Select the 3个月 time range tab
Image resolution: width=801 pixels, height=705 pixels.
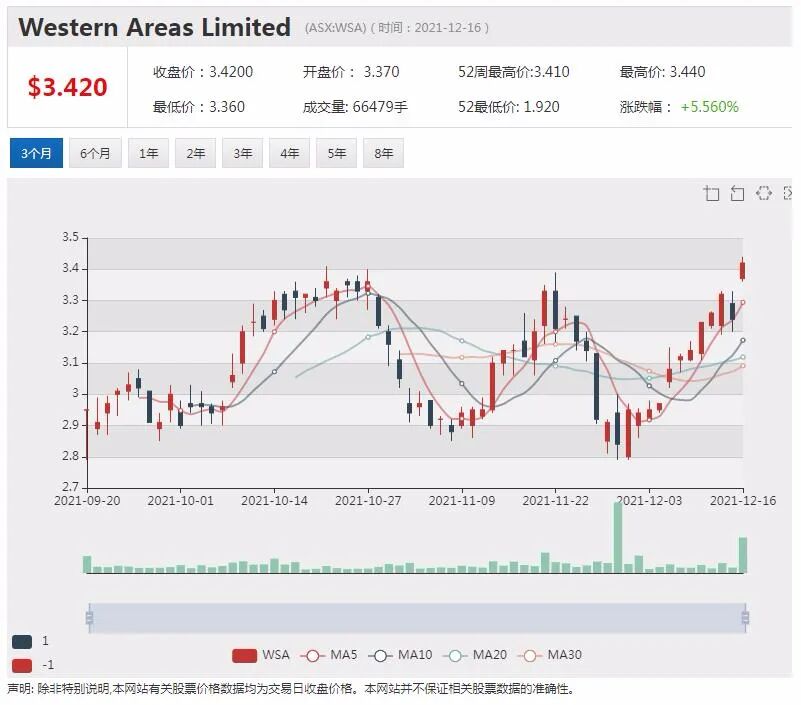click(36, 153)
